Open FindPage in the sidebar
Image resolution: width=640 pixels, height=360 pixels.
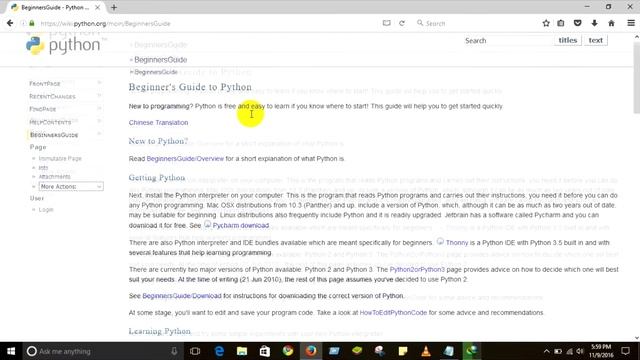click(42, 109)
